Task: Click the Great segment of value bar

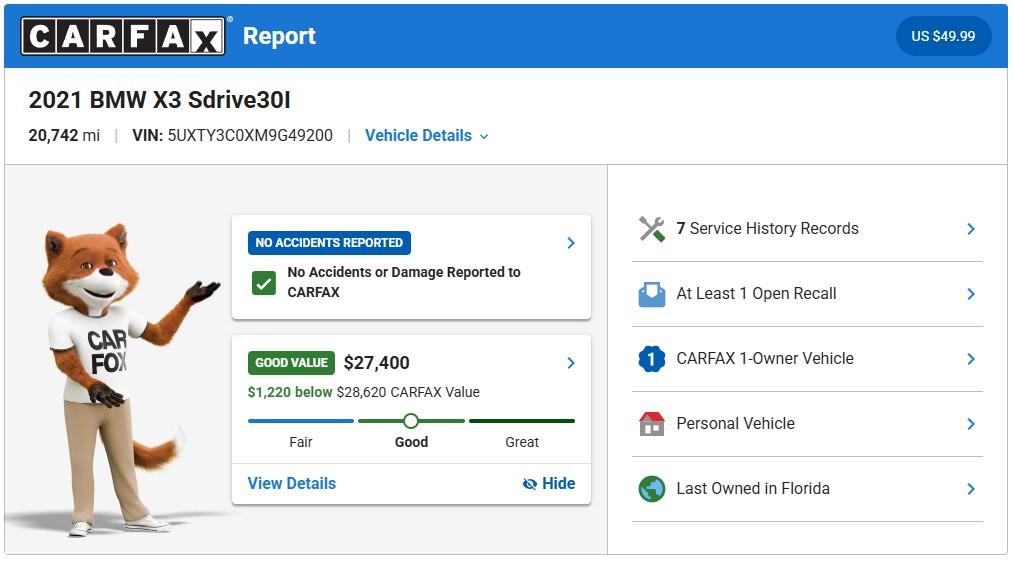Action: 522,421
